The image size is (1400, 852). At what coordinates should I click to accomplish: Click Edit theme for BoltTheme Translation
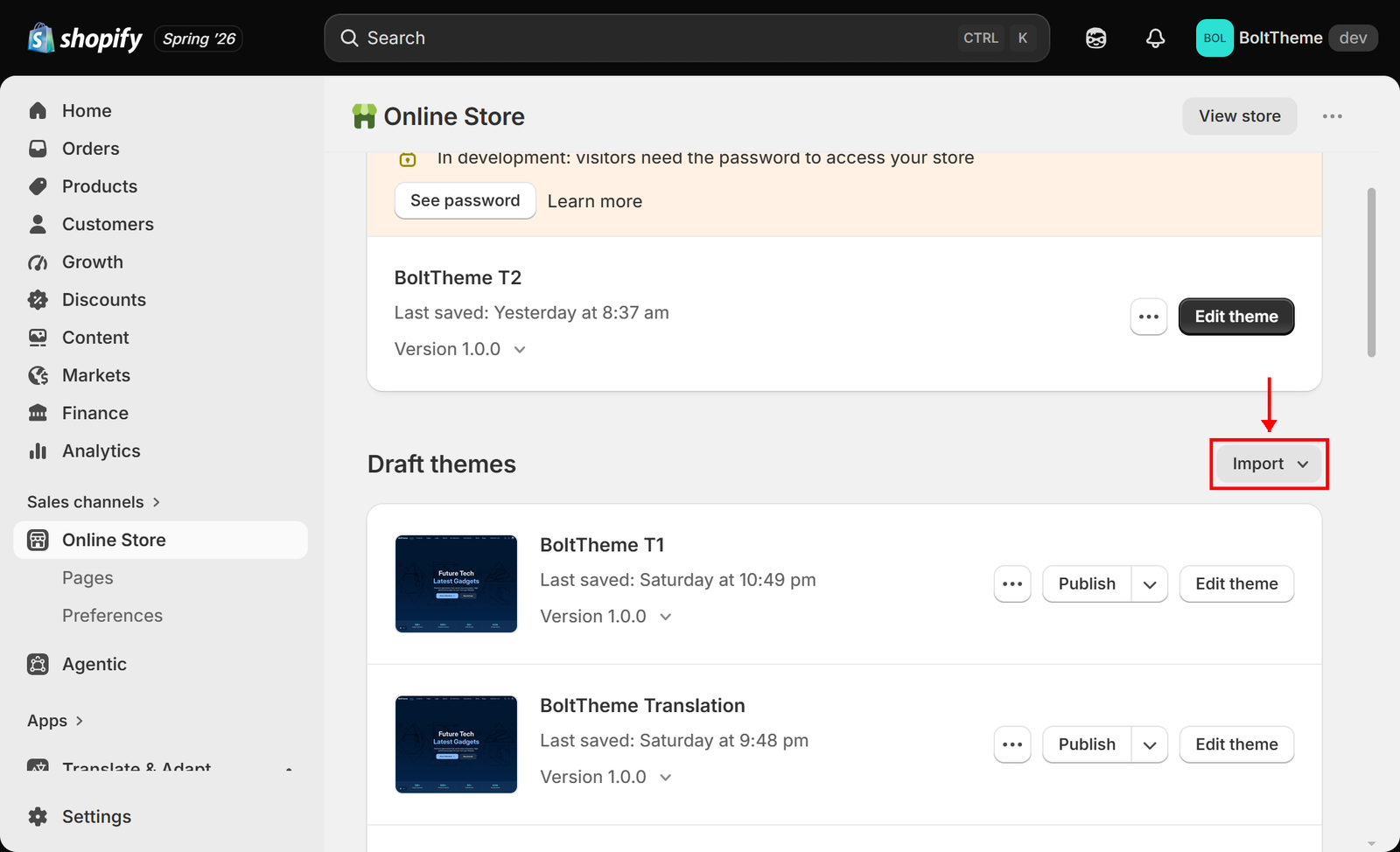pos(1236,745)
